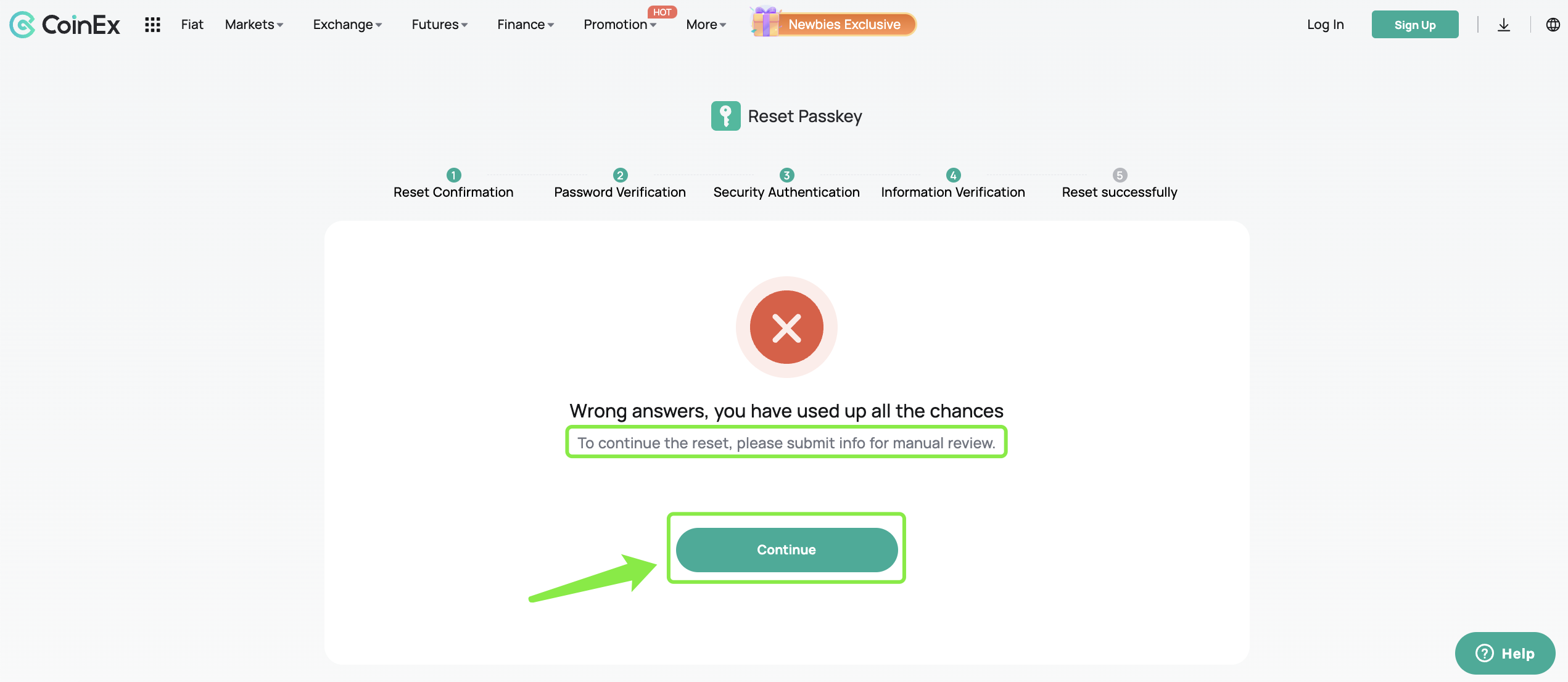Expand the Futures dropdown

tap(440, 25)
